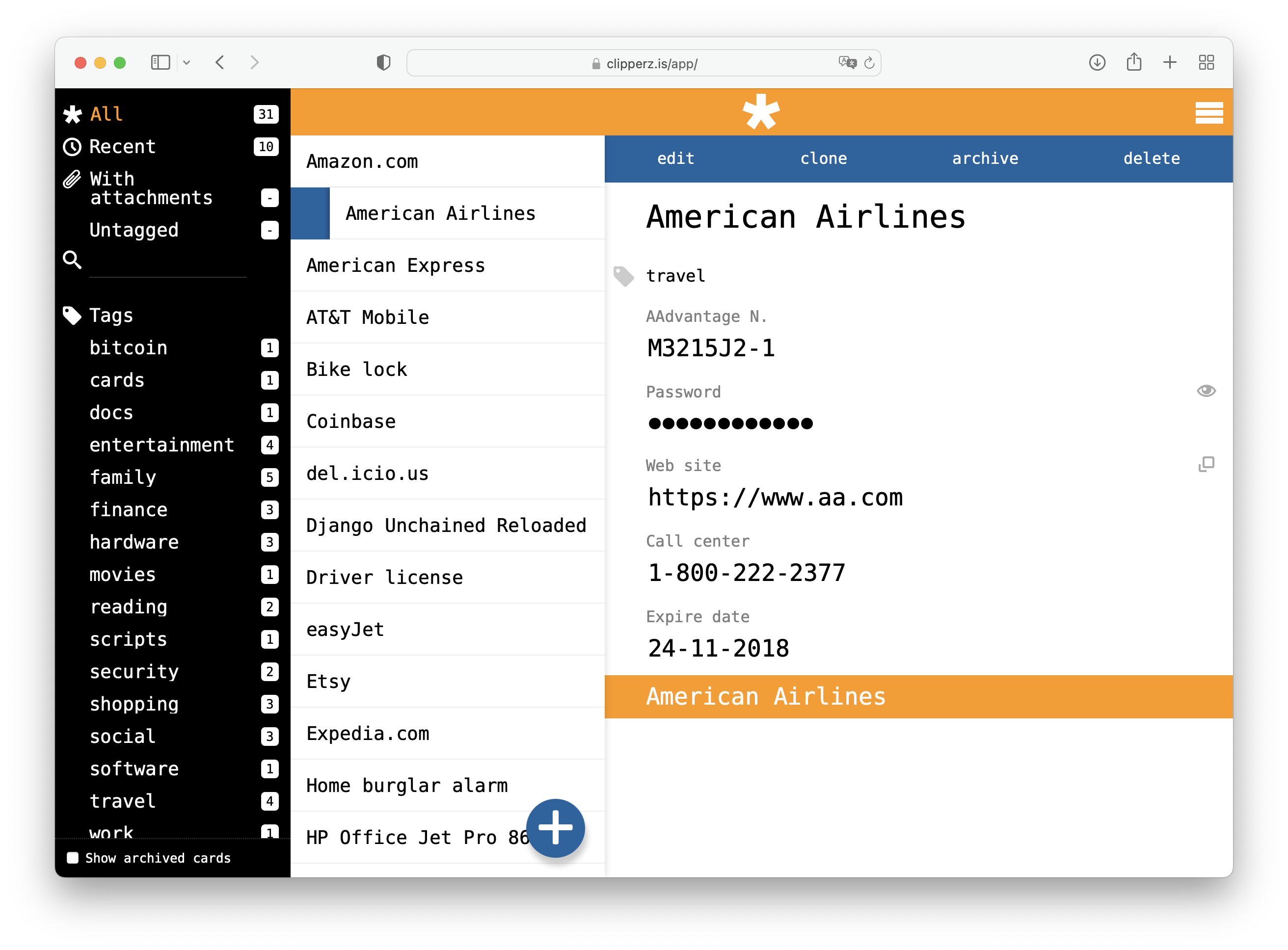Click the Clipperz asterisk logo in header
The width and height of the screenshot is (1288, 950).
pyautogui.click(x=760, y=111)
